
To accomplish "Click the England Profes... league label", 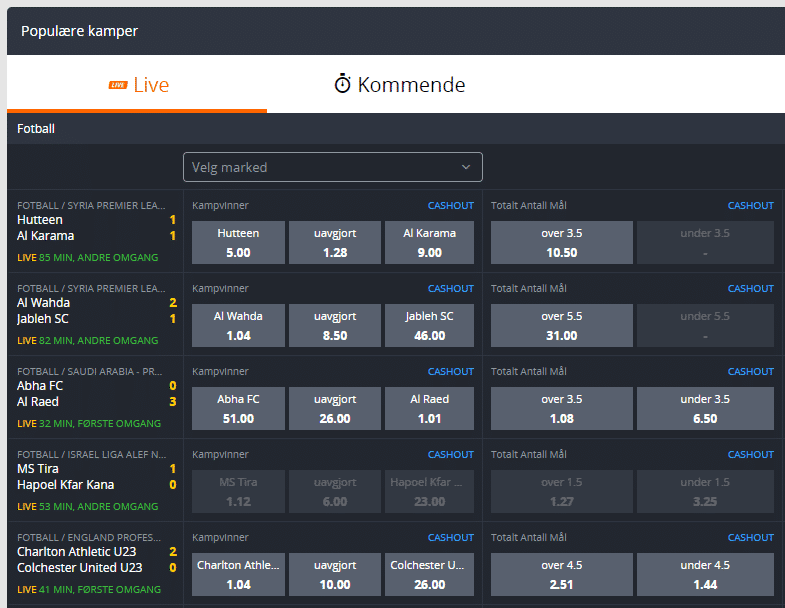I will point(89,538).
